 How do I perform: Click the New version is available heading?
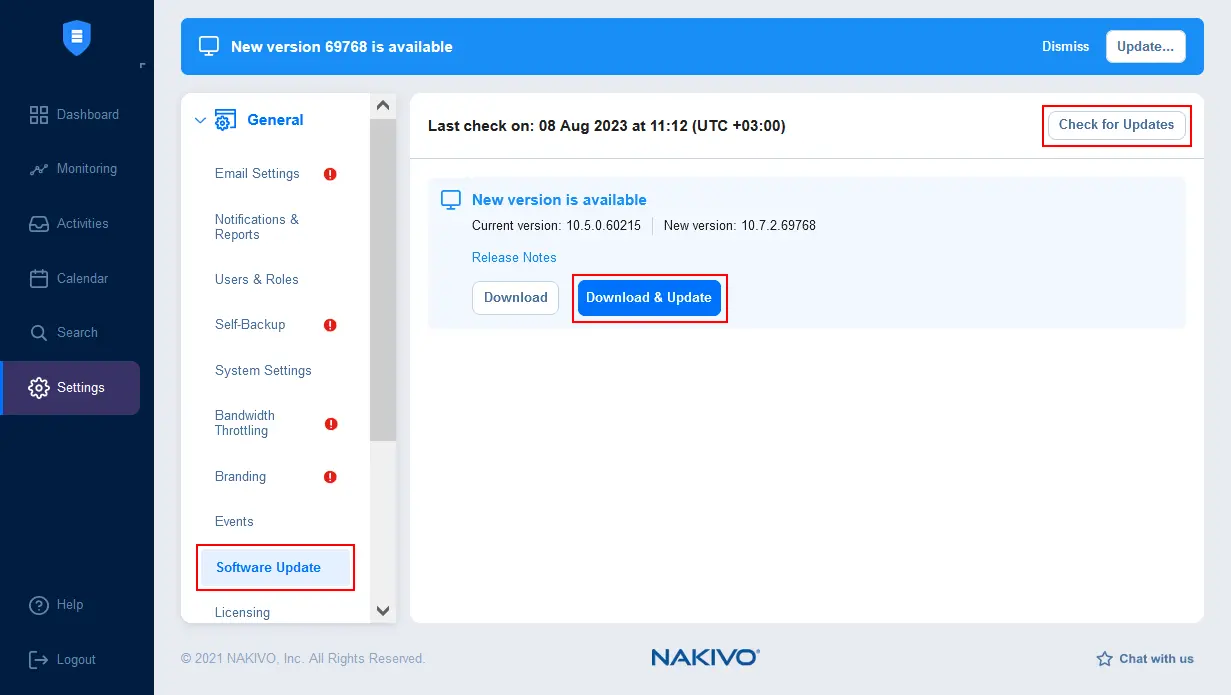pyautogui.click(x=559, y=200)
